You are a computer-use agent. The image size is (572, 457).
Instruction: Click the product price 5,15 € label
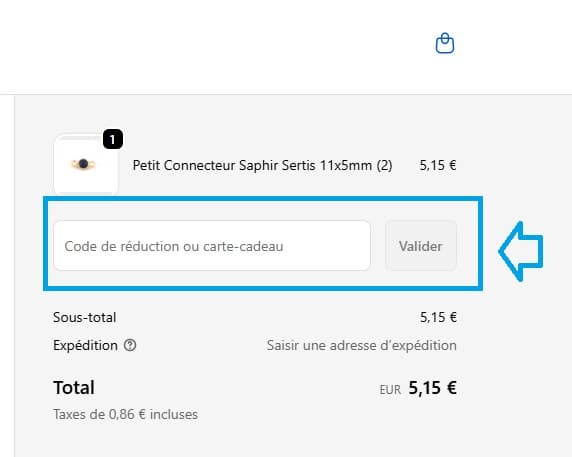click(438, 165)
